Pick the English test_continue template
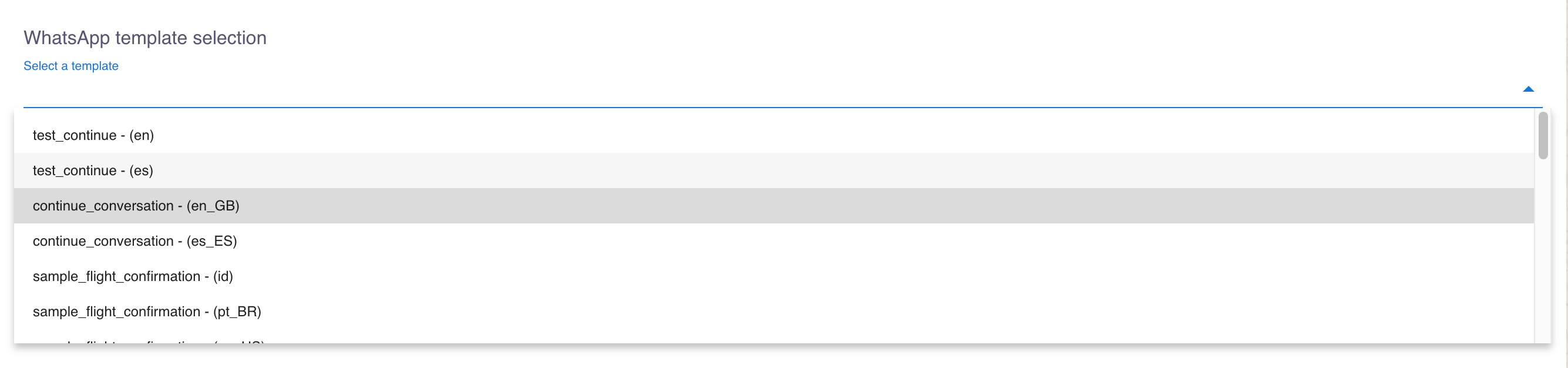1568x368 pixels. coord(93,135)
